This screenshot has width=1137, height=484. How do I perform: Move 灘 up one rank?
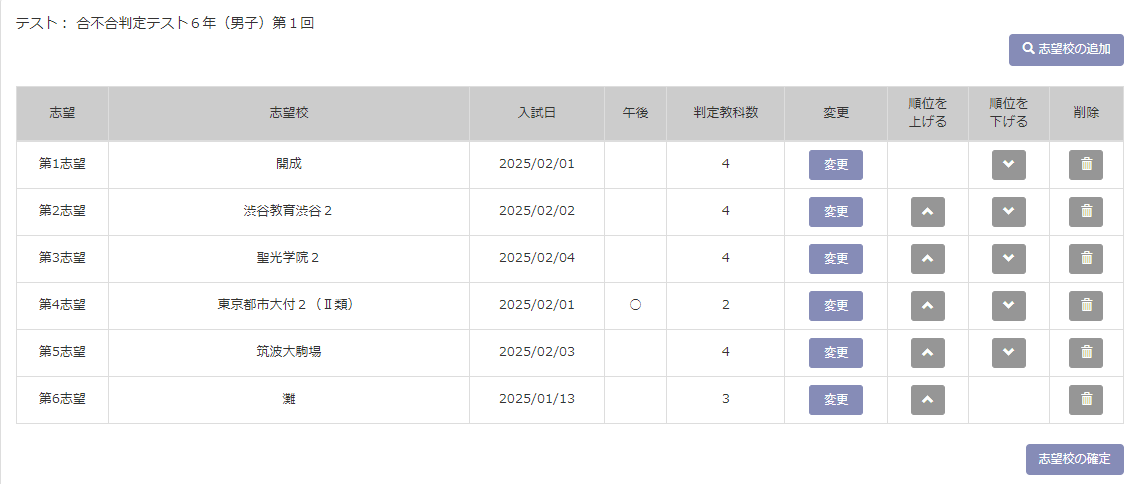point(928,400)
